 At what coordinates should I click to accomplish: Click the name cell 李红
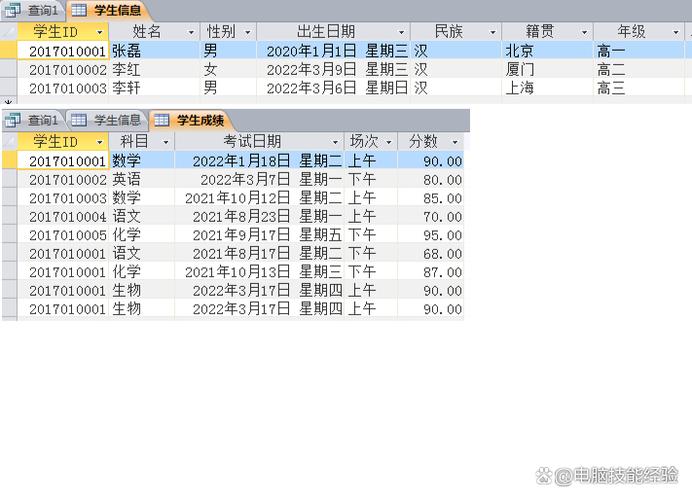click(154, 69)
